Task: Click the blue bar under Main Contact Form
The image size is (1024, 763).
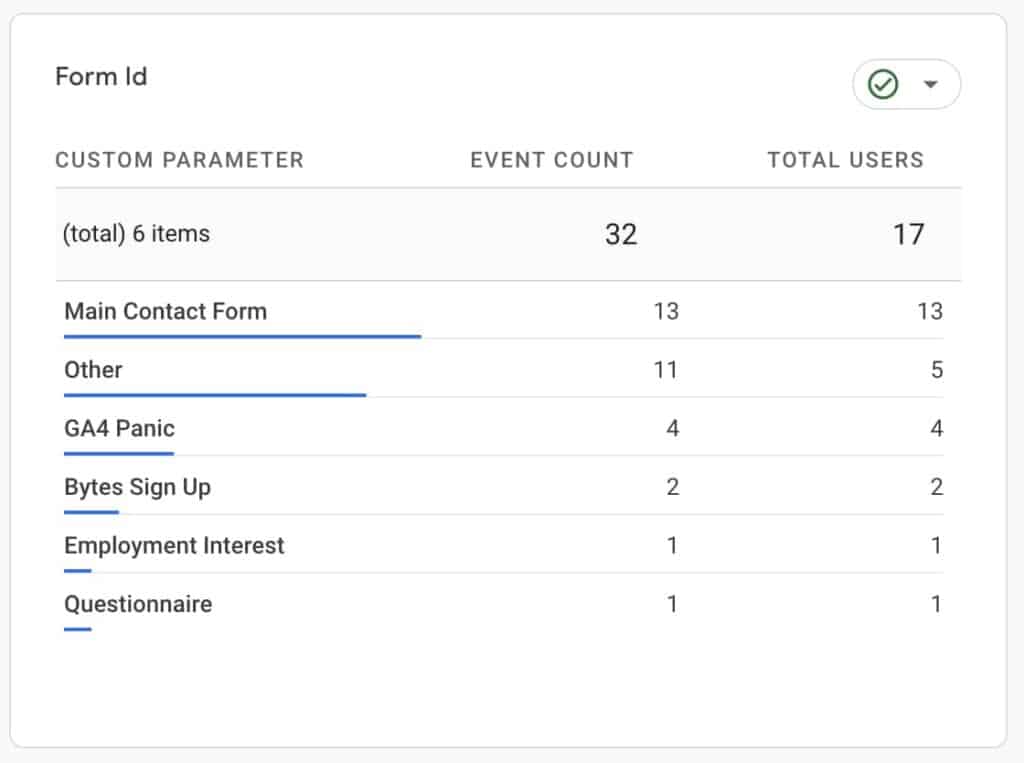Action: [x=242, y=337]
